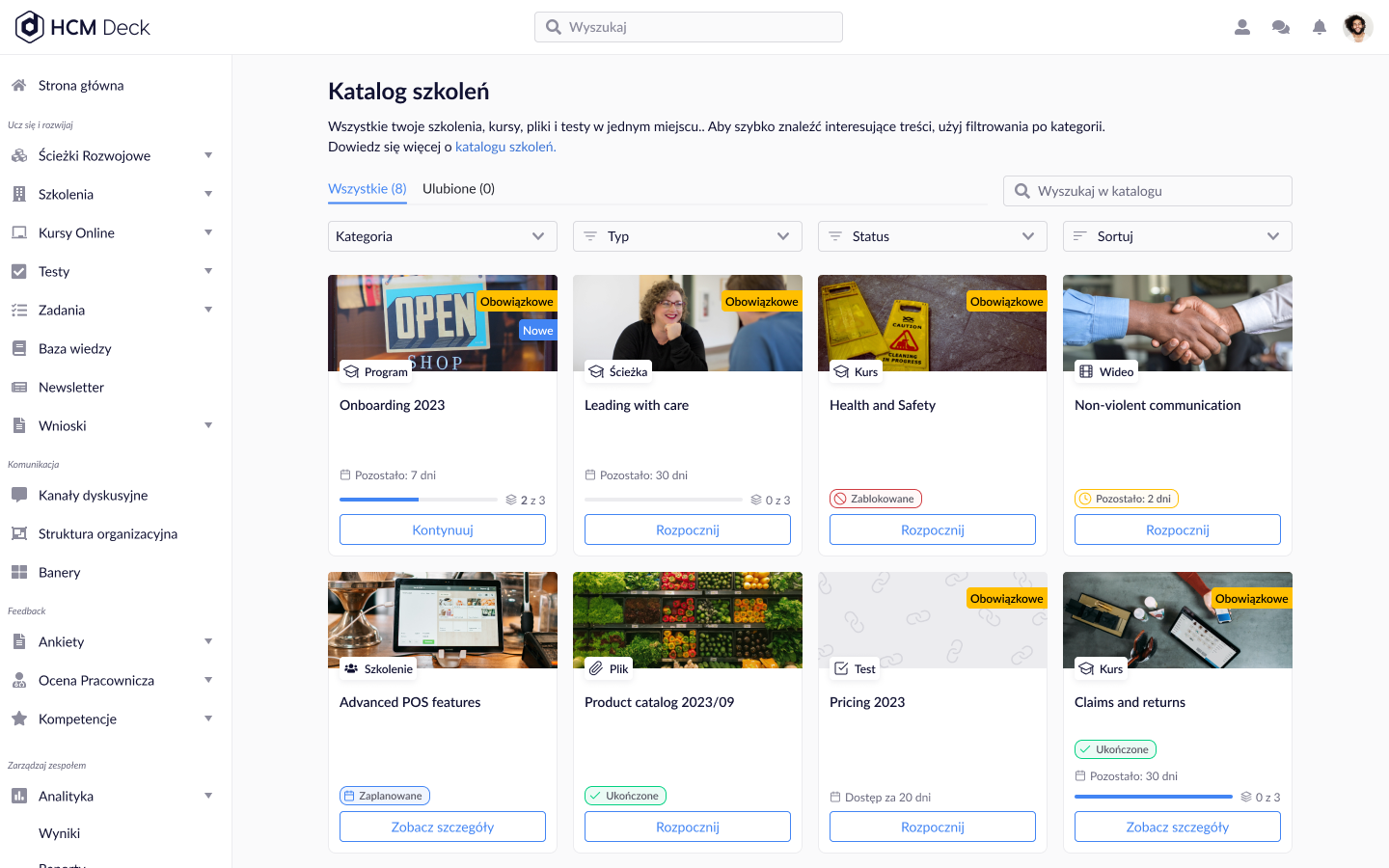Screen dimensions: 1389x868
Task: Click Kontynuuj on Onboarding 2023
Action: pyautogui.click(x=443, y=529)
